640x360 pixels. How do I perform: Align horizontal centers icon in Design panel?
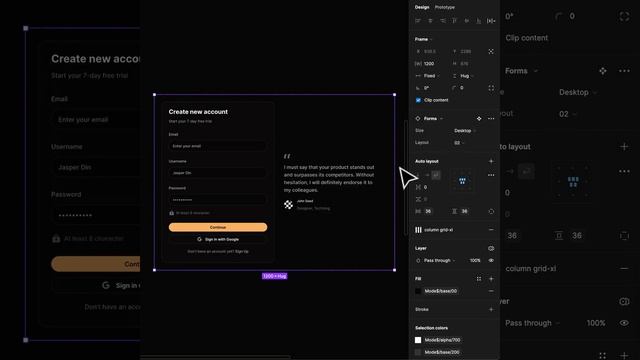[430, 21]
